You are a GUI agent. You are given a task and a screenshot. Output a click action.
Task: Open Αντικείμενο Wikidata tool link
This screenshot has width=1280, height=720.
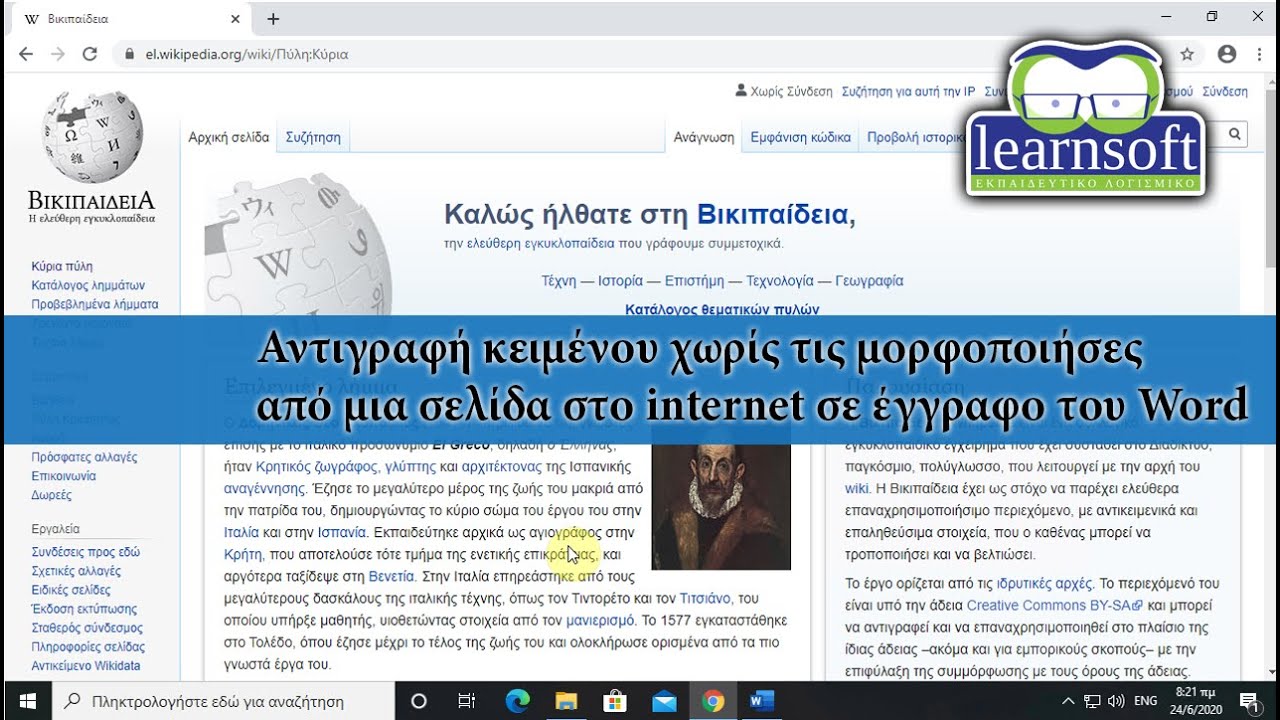pos(86,666)
